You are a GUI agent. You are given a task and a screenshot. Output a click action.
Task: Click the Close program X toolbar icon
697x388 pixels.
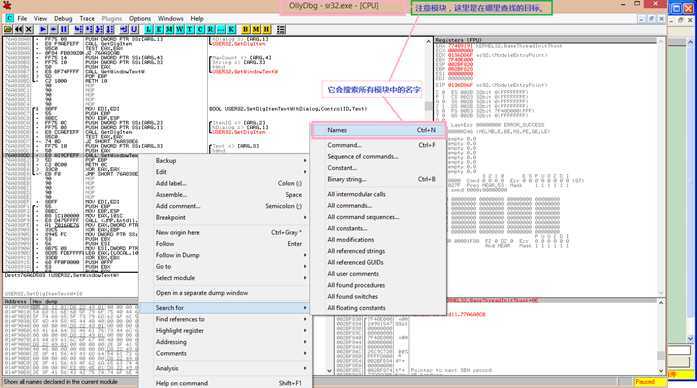[x=29, y=29]
